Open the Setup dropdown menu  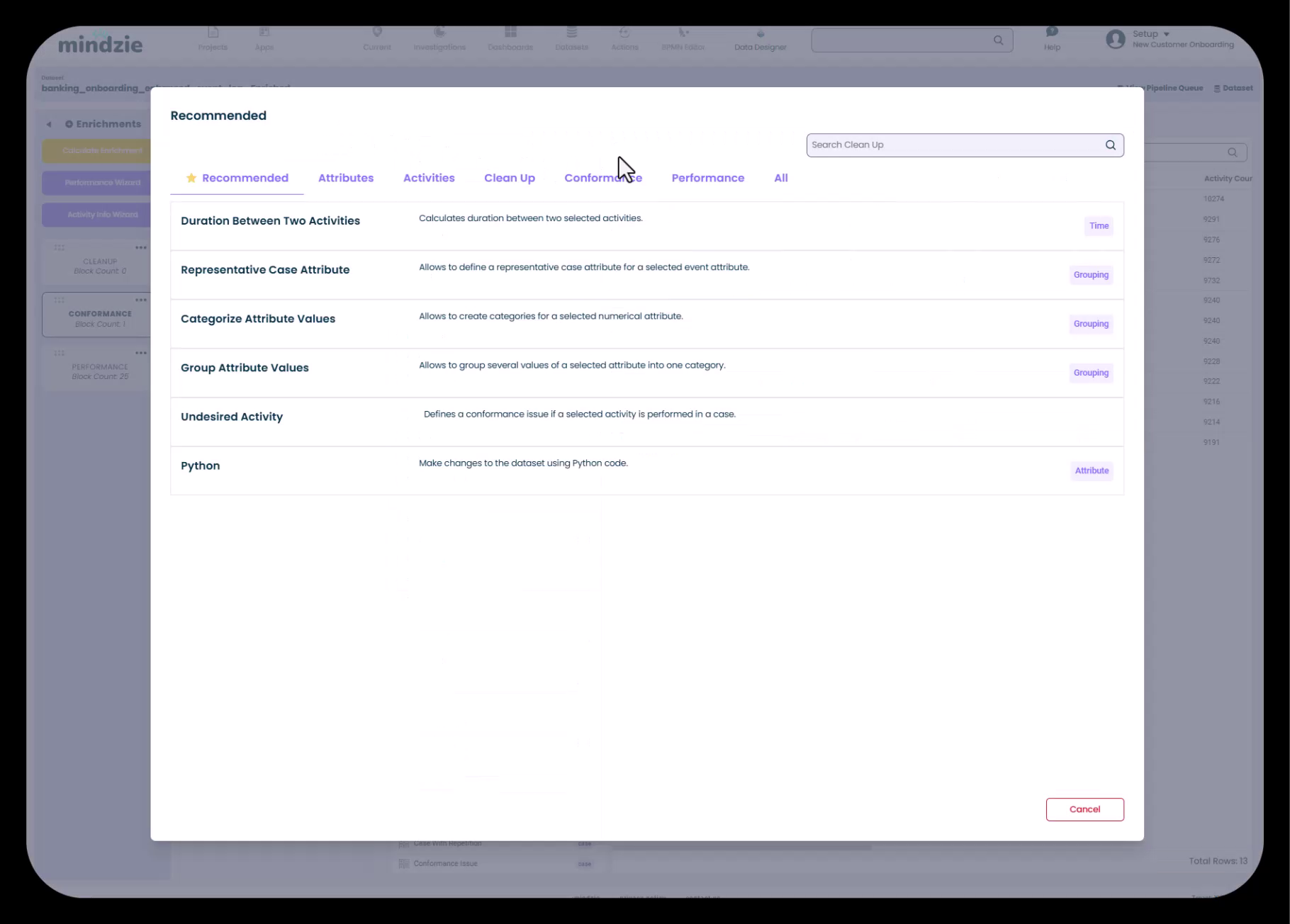tap(1150, 33)
